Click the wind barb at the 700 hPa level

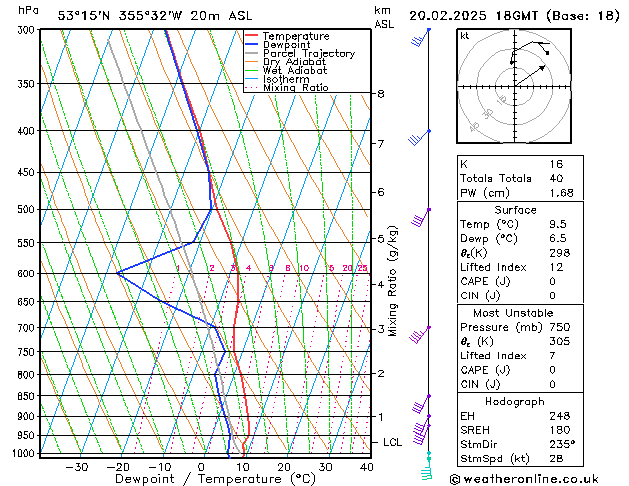(x=420, y=335)
